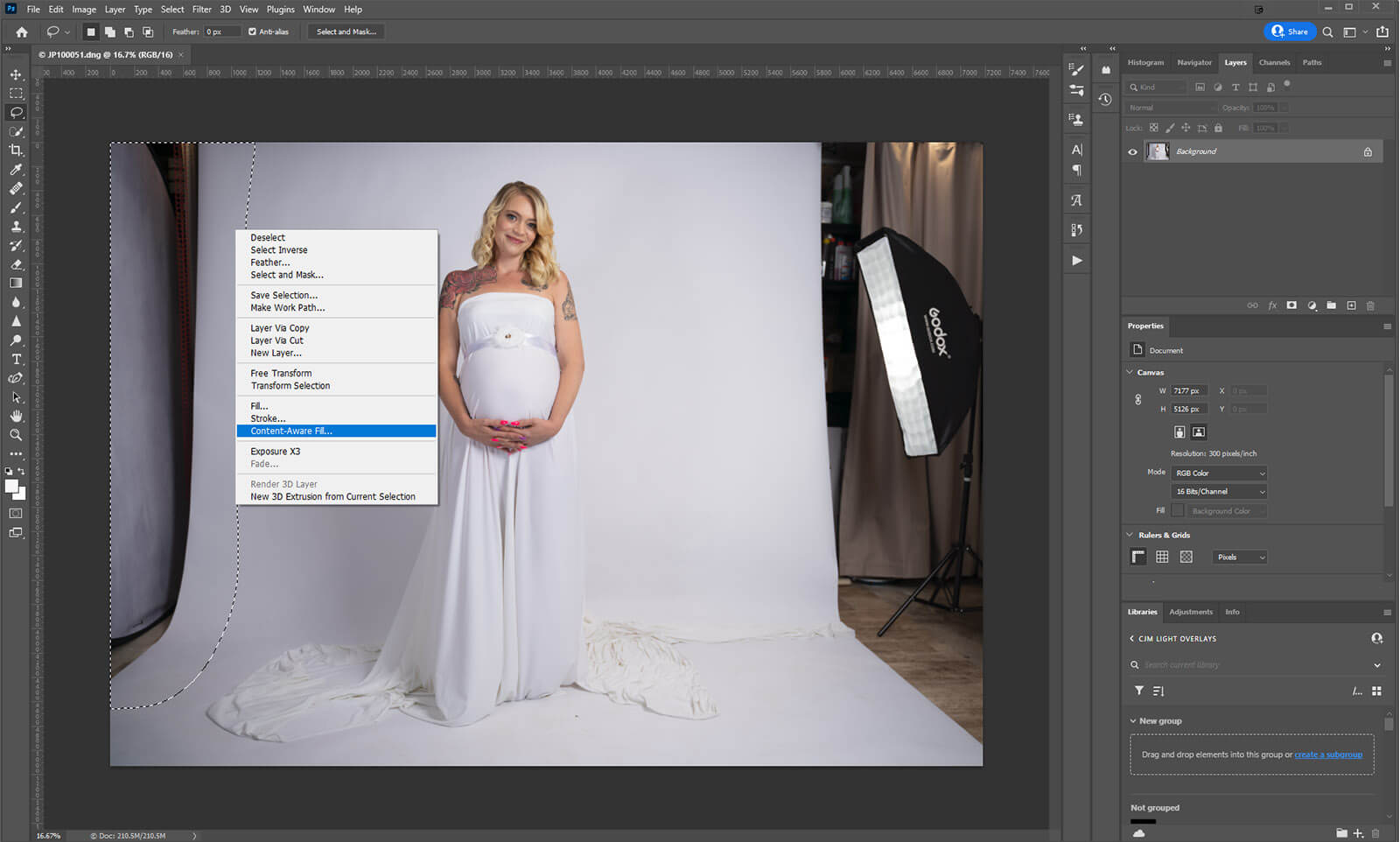
Task: Select the Horizontal Type tool
Action: [16, 360]
